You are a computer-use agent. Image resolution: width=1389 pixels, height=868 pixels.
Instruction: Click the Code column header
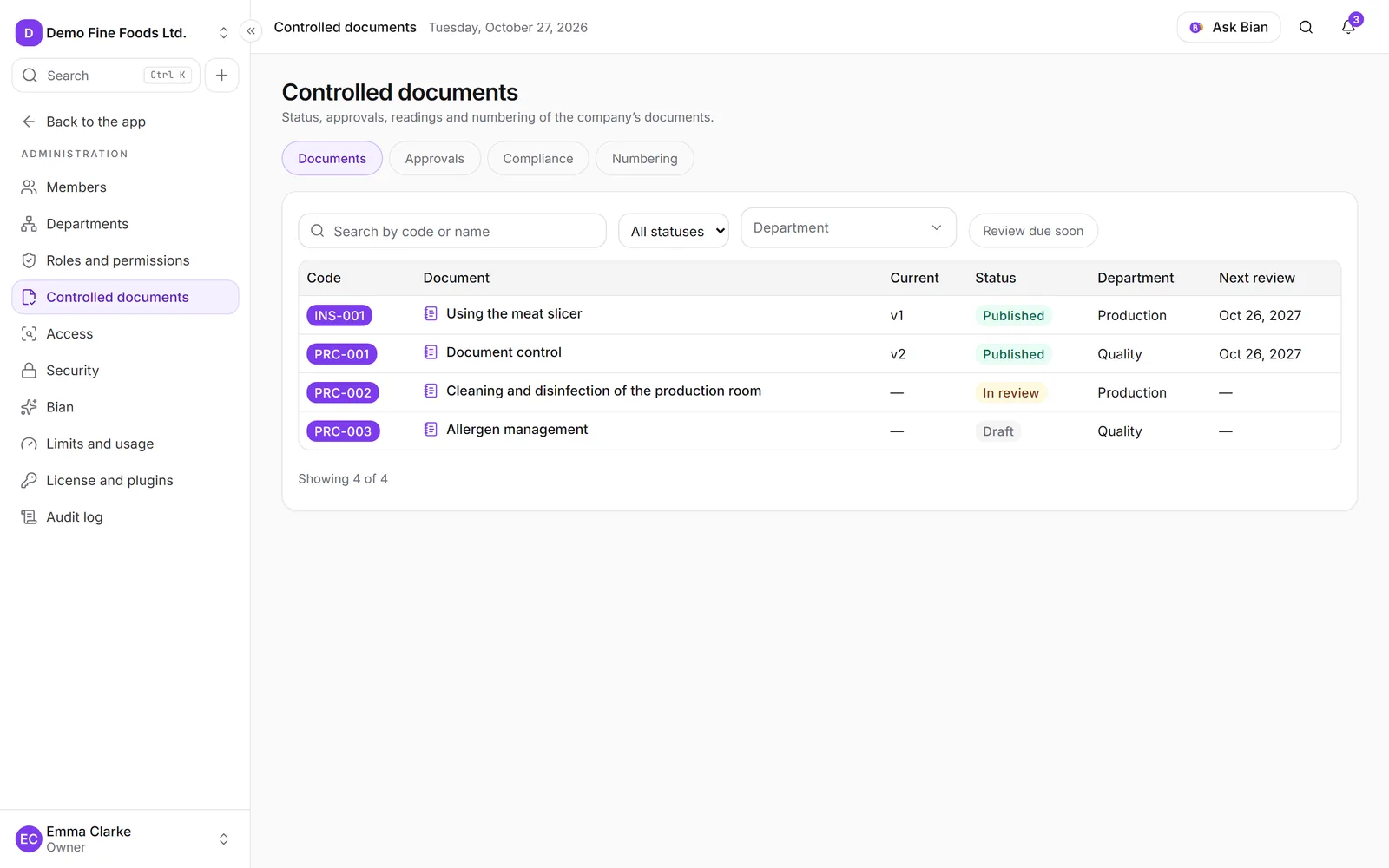pos(324,278)
